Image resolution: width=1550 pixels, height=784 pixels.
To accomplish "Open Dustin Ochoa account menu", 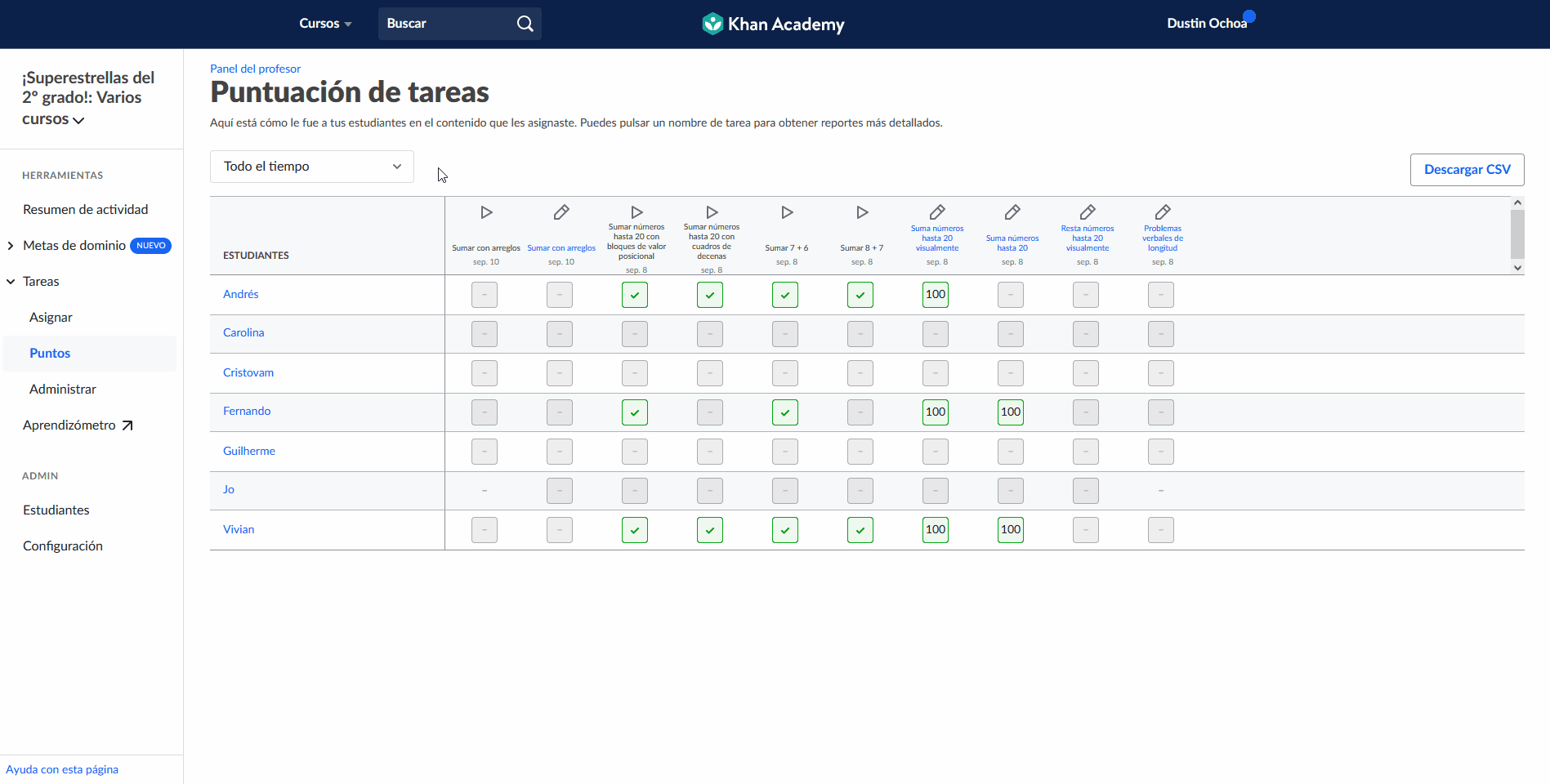I will [x=1207, y=24].
